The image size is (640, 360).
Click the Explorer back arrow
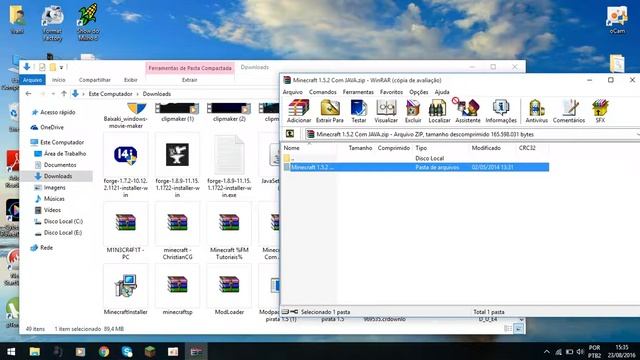click(x=28, y=94)
